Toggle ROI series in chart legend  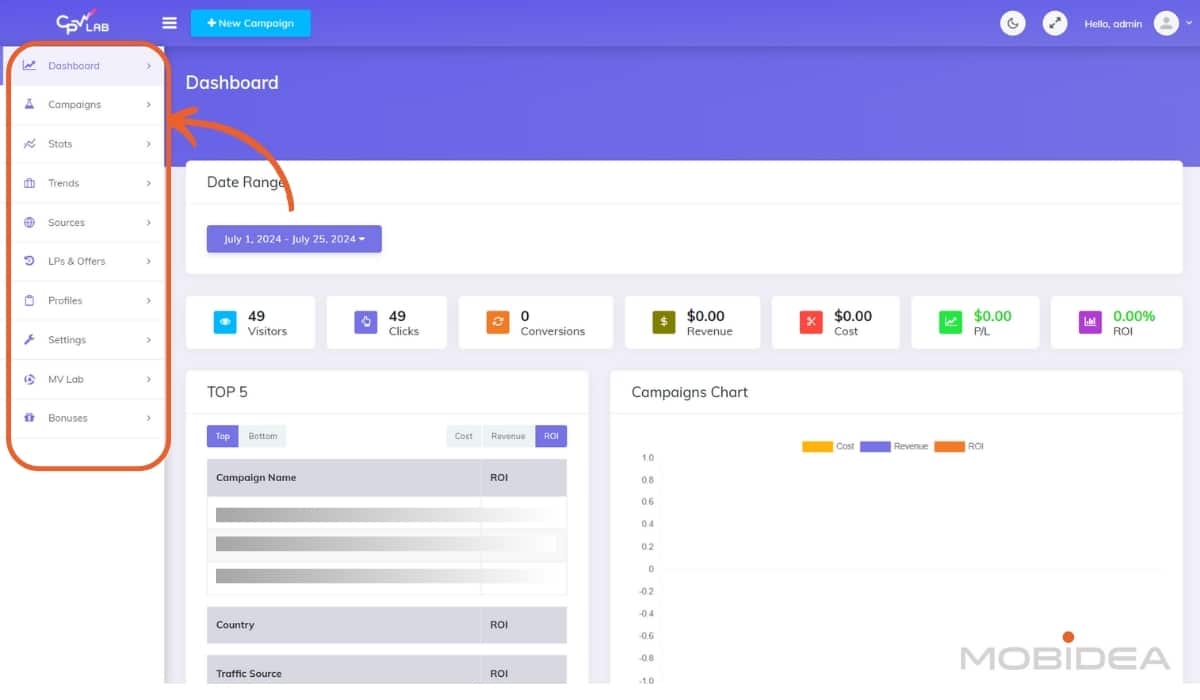coord(959,446)
